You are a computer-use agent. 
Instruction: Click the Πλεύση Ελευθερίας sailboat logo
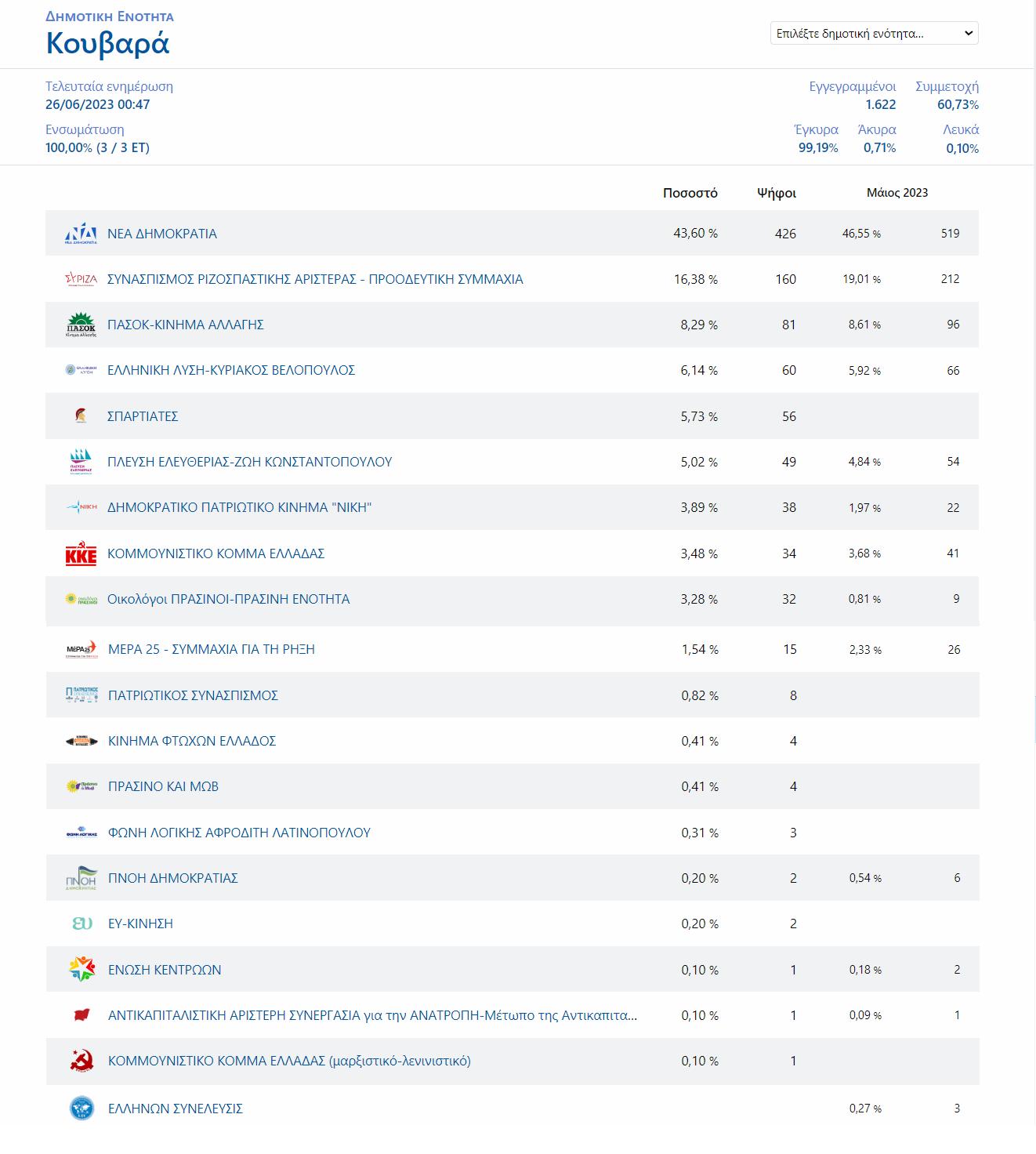pos(81,462)
